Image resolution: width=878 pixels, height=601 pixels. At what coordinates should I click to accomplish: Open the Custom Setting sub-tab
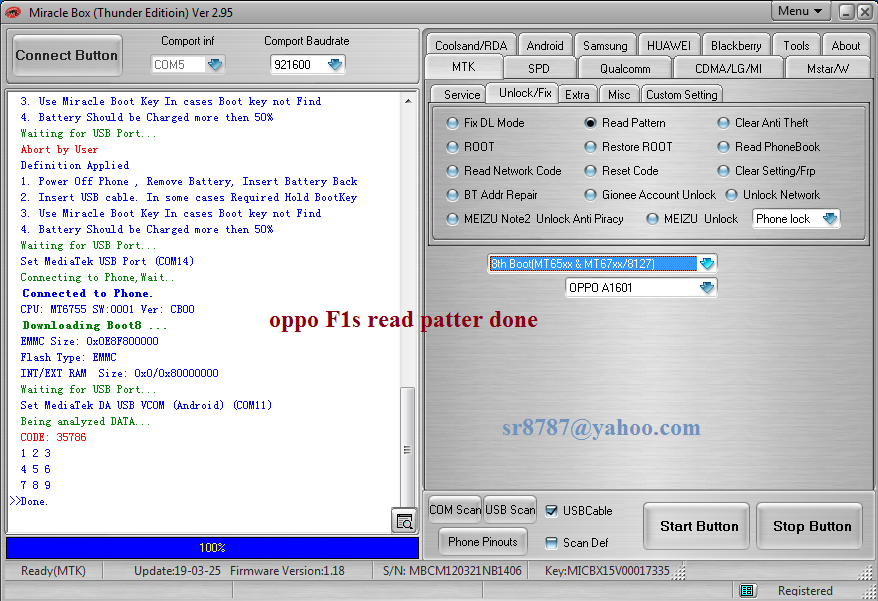click(681, 95)
